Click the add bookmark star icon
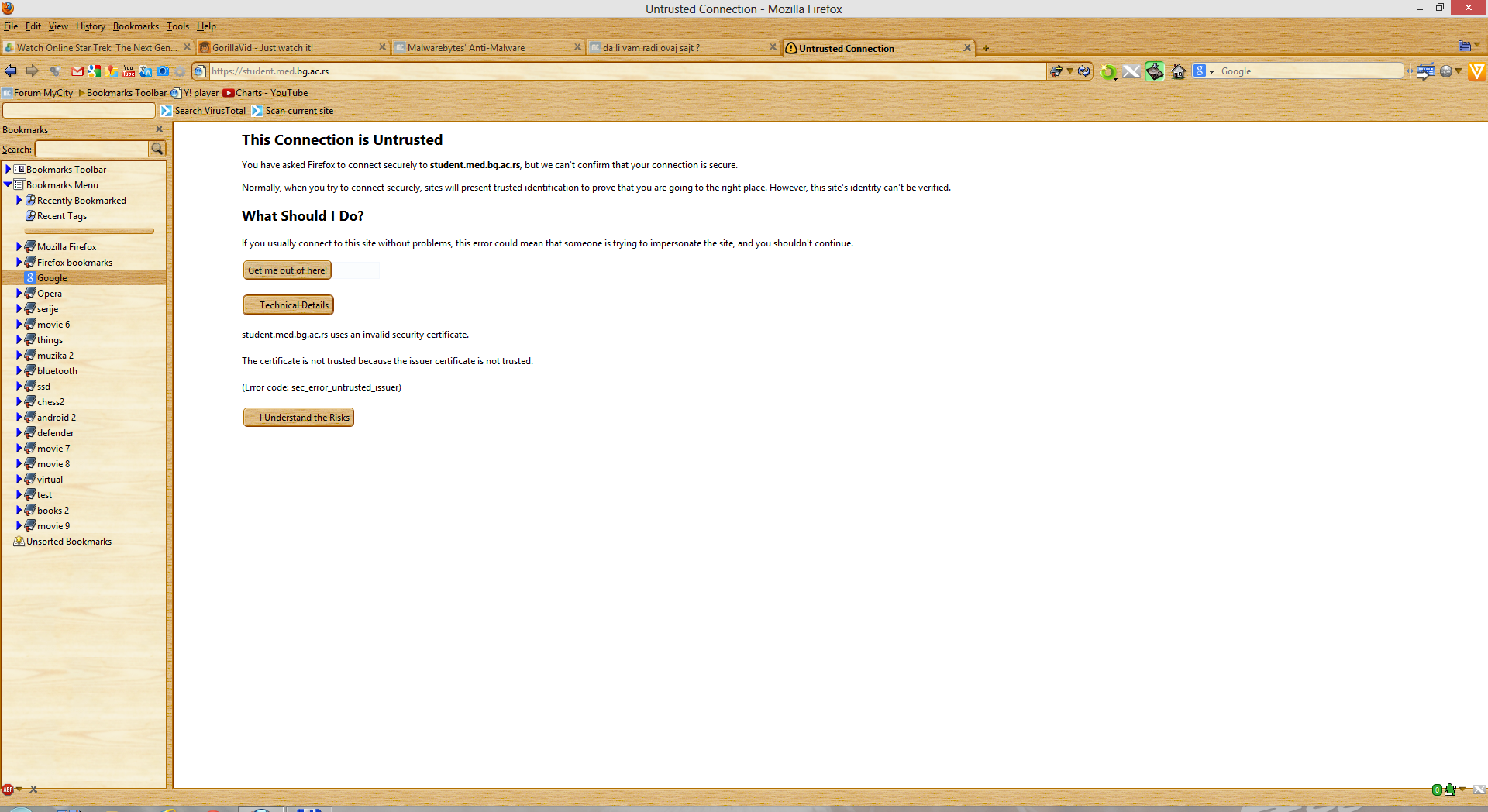 (1056, 71)
